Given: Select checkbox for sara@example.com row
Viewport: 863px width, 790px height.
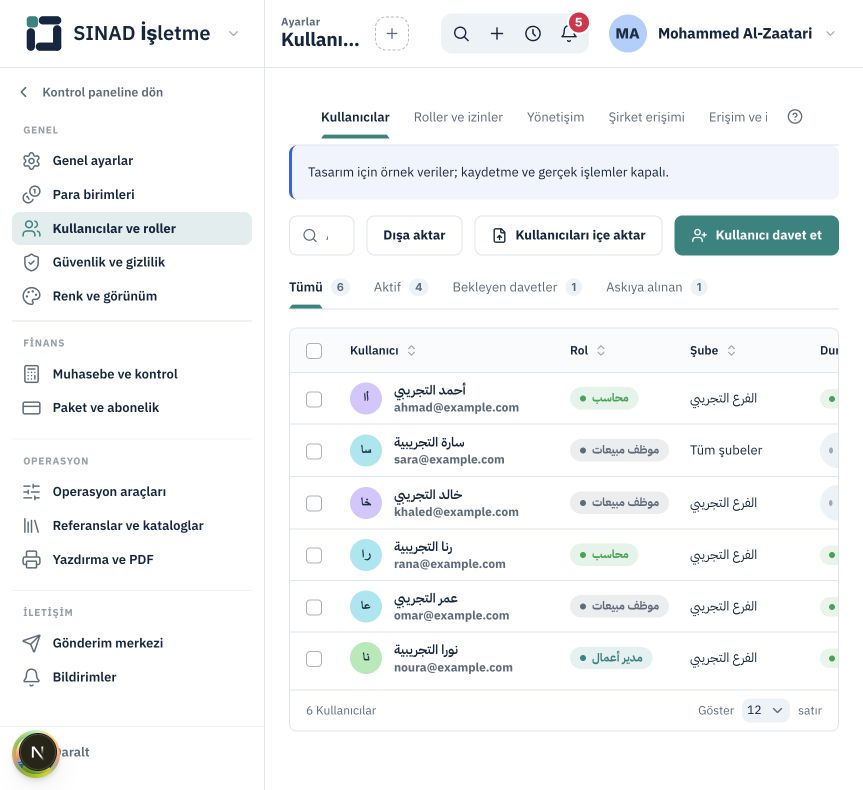Looking at the screenshot, I should coord(314,451).
